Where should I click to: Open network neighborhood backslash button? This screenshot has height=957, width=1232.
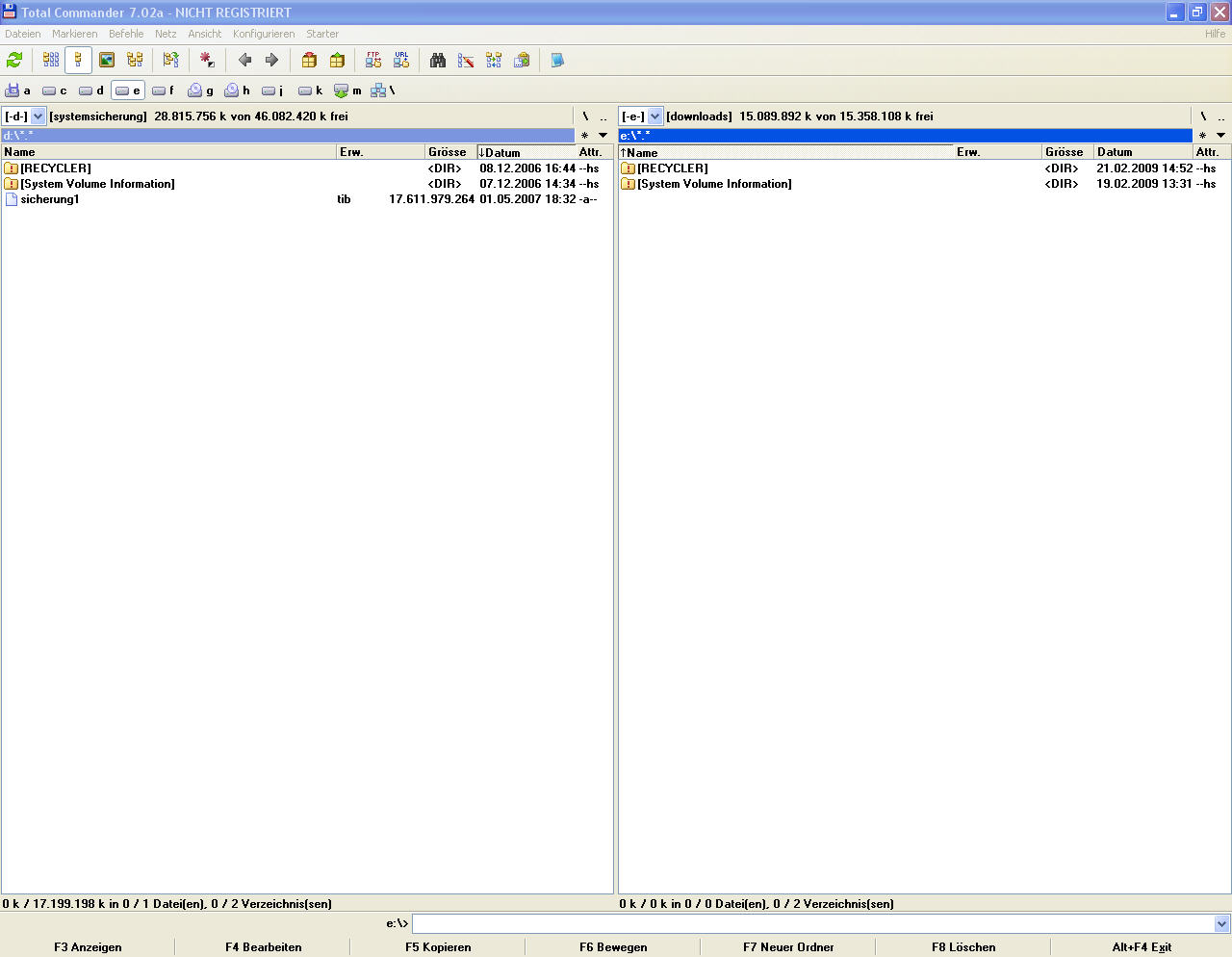point(383,91)
